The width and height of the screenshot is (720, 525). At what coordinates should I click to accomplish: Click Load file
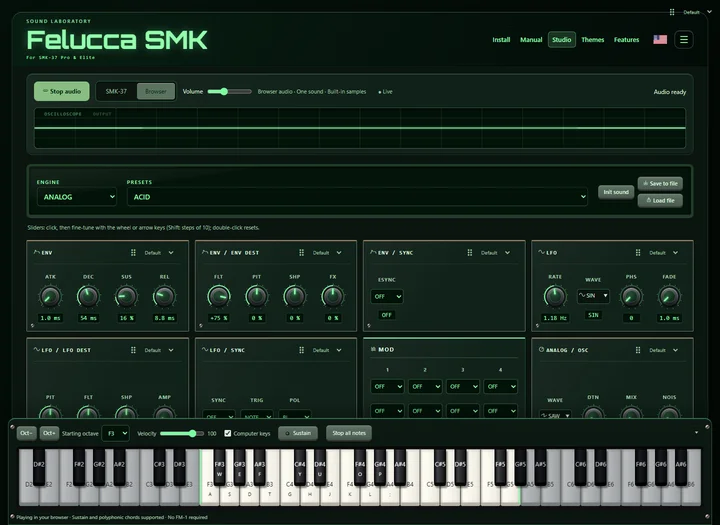pos(660,201)
